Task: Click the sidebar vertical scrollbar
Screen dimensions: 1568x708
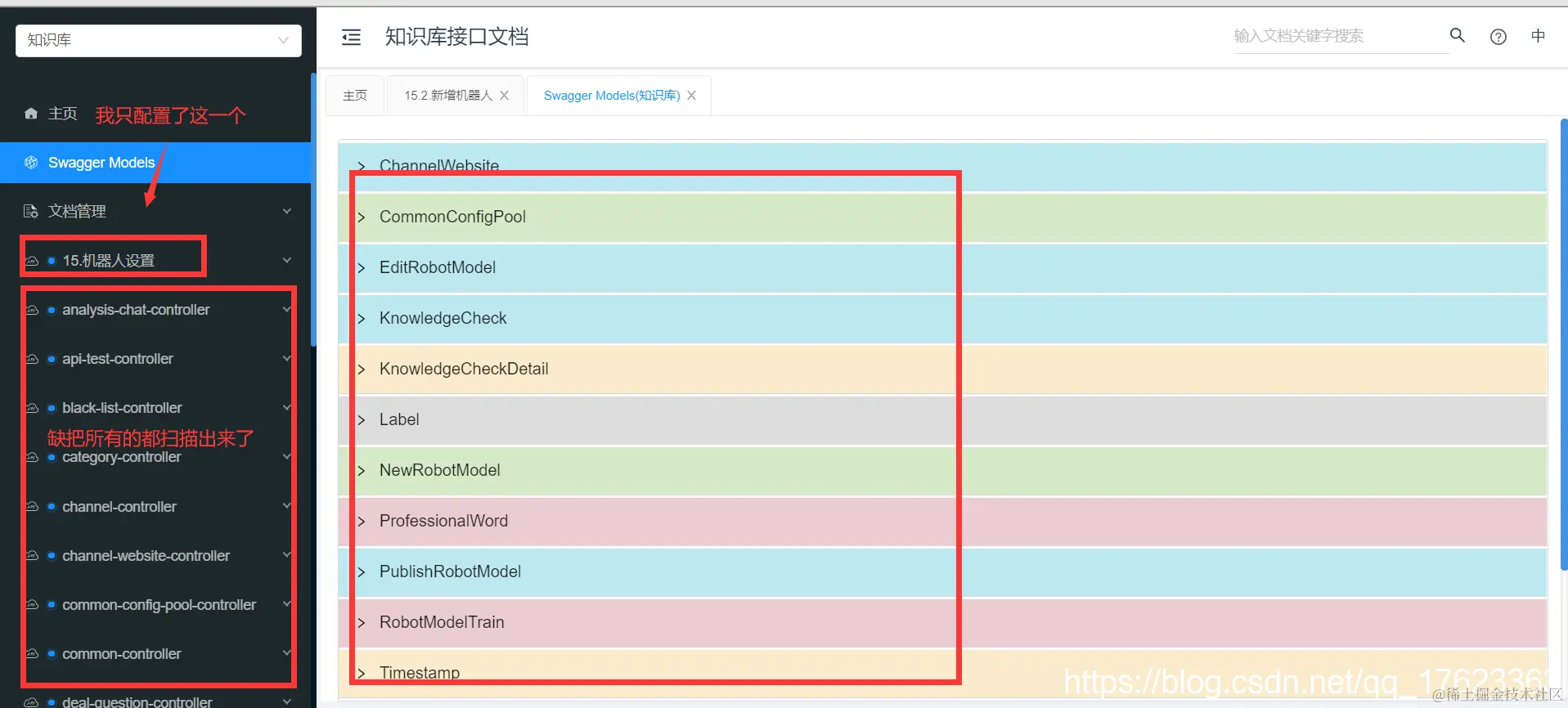Action: (313, 209)
